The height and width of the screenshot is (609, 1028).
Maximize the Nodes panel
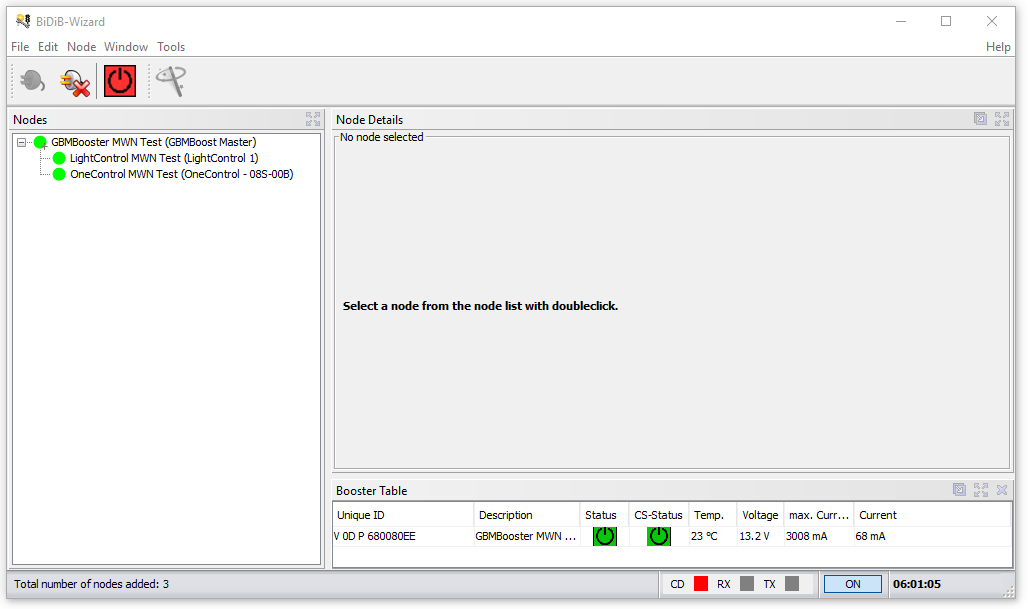tap(313, 119)
